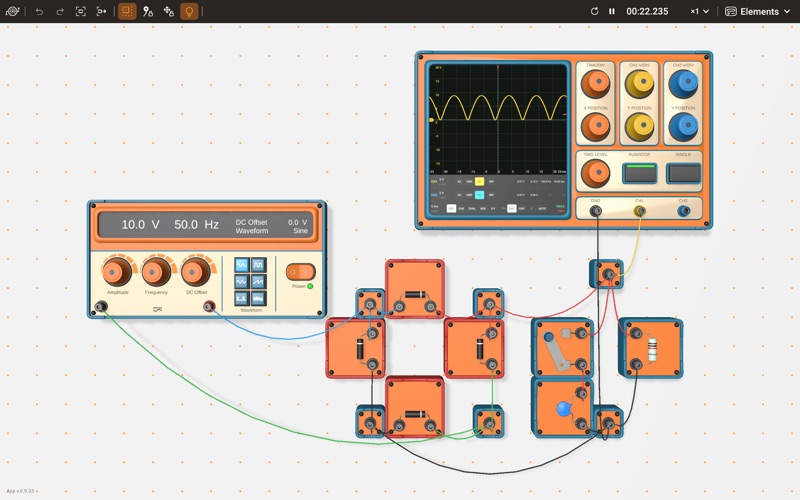
Task: Click the blue CH2 Y POSITION knob
Action: point(683,126)
